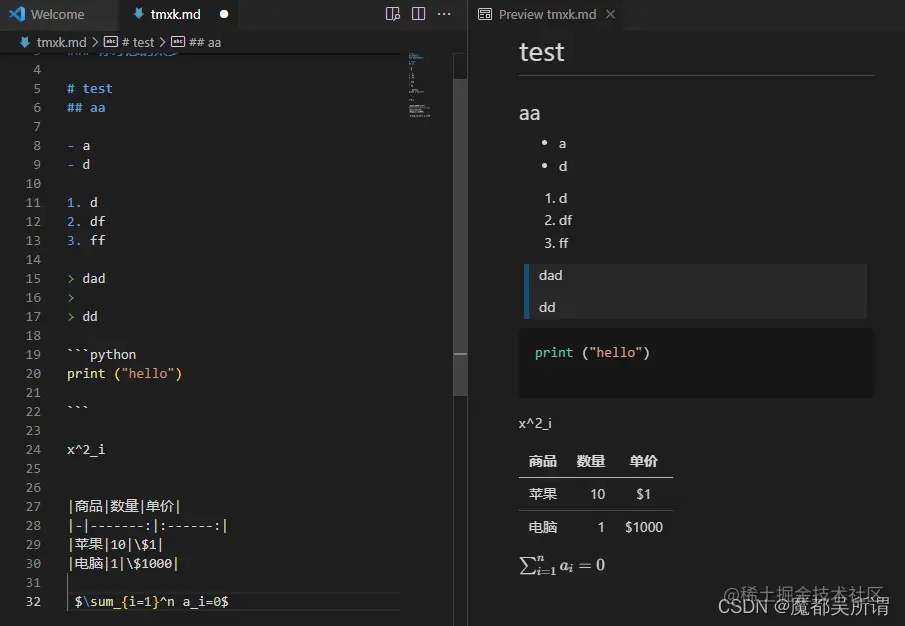This screenshot has width=905, height=626.
Task: Click the tmxk.md breadcrumb
Action: (x=61, y=42)
